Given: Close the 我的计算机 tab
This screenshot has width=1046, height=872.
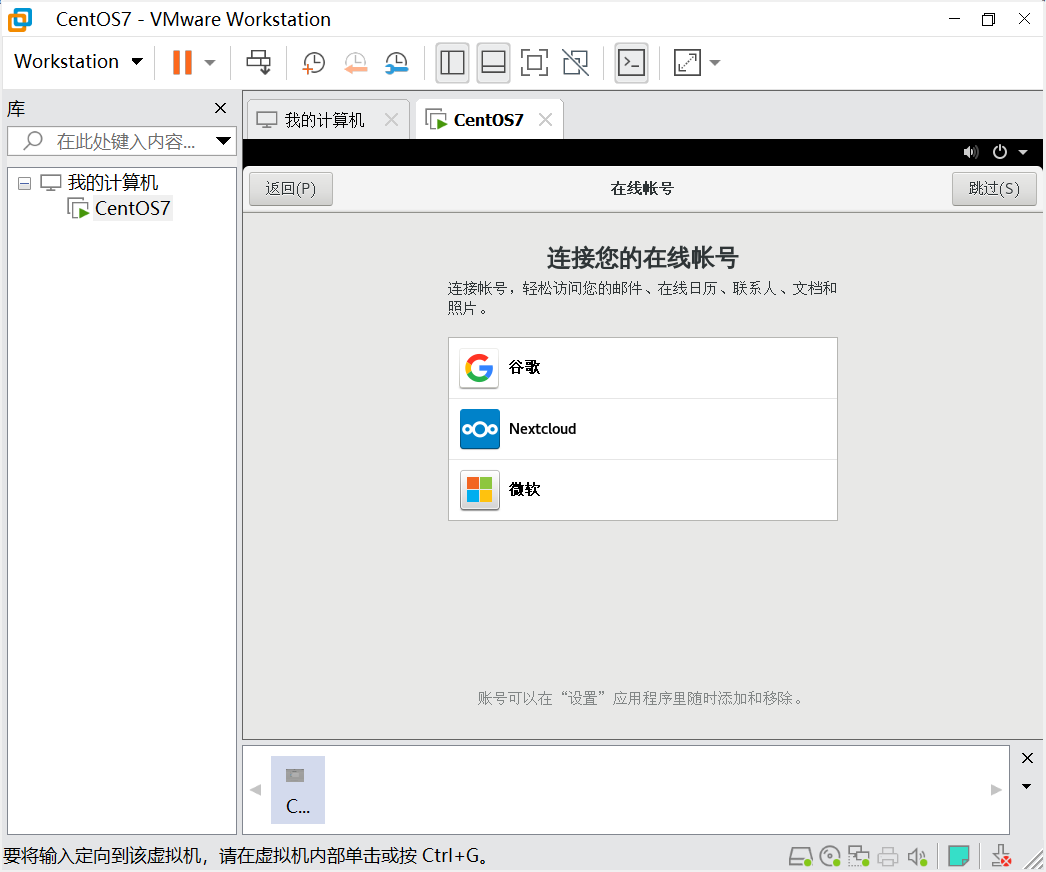Looking at the screenshot, I should tap(392, 119).
